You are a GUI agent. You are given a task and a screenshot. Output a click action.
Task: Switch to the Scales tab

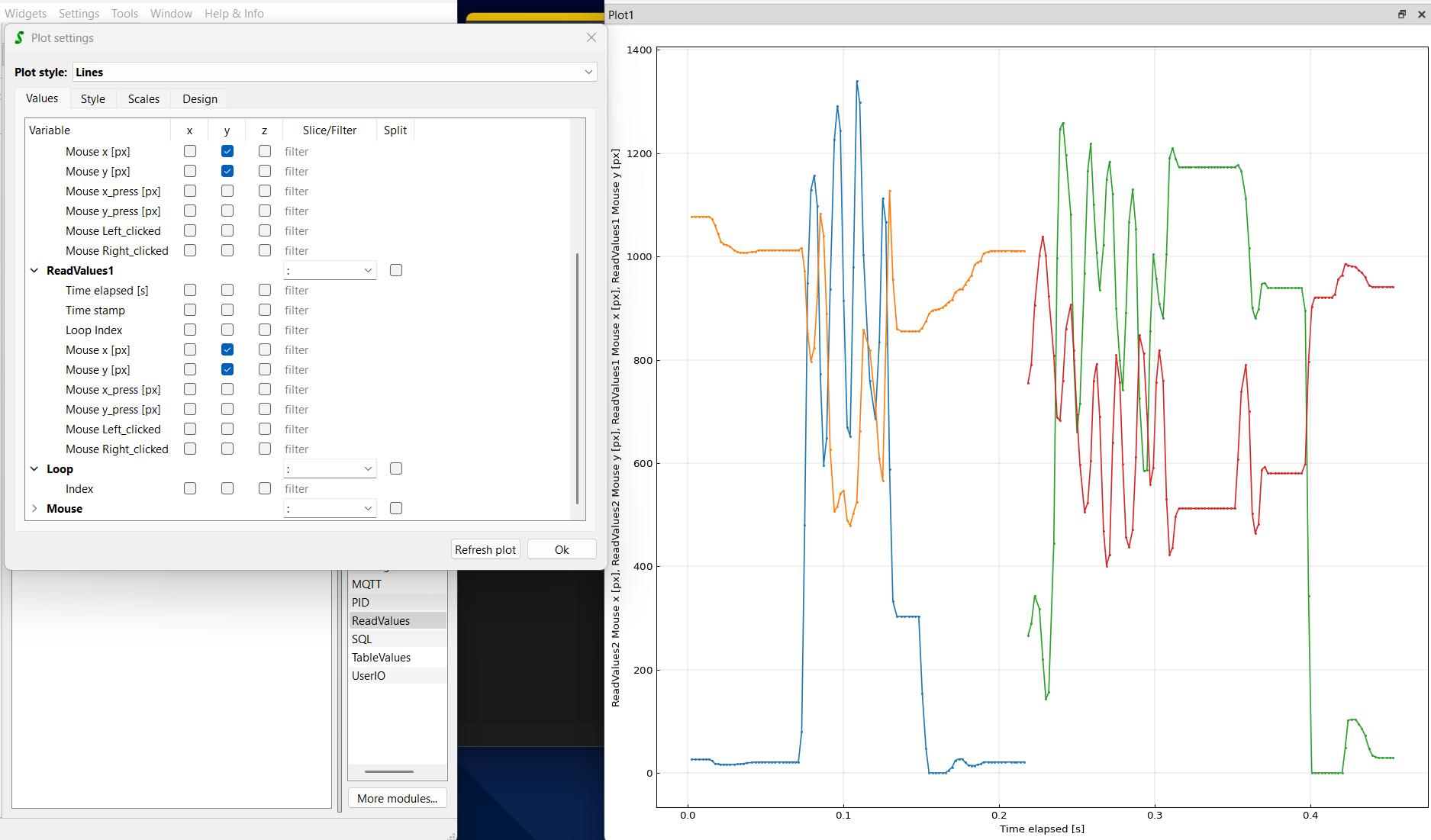(143, 99)
